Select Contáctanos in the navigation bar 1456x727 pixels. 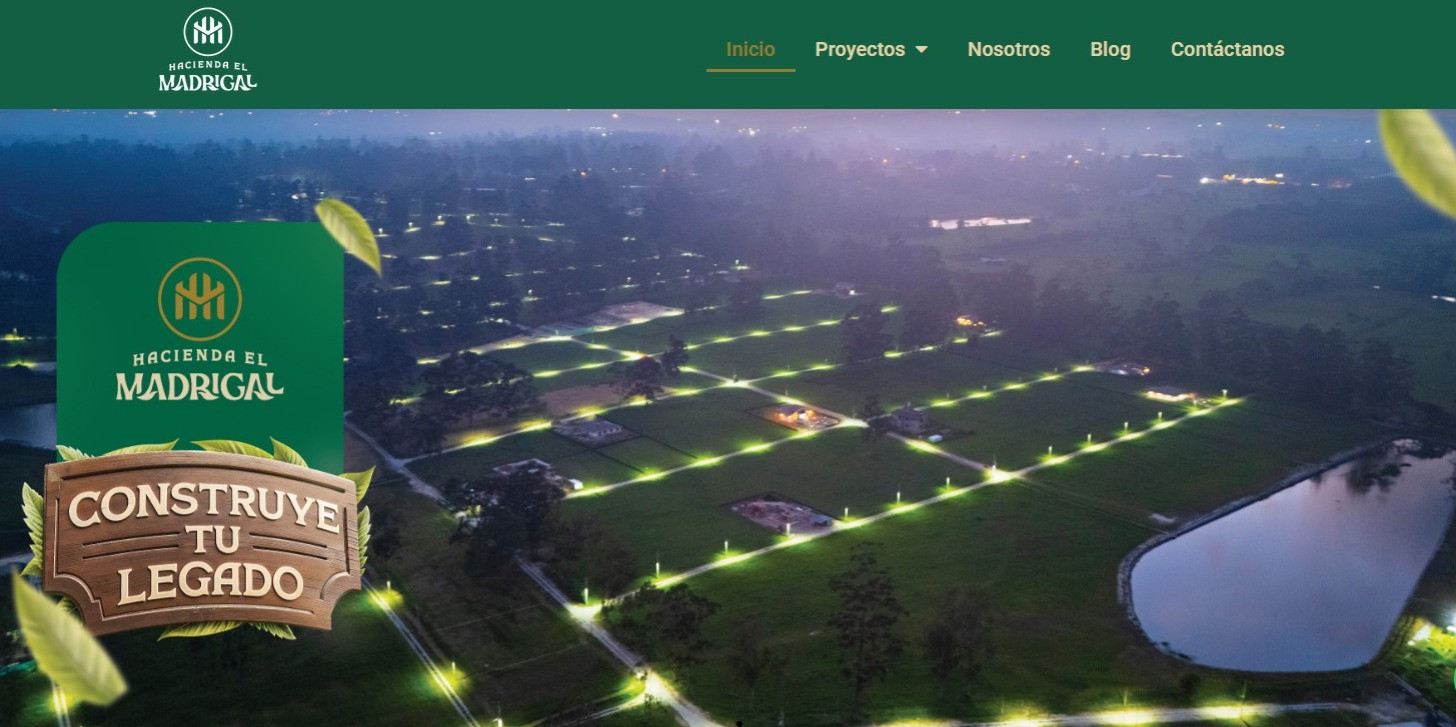pos(1227,49)
